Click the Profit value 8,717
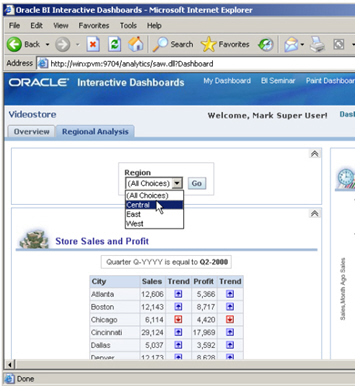 coord(206,307)
